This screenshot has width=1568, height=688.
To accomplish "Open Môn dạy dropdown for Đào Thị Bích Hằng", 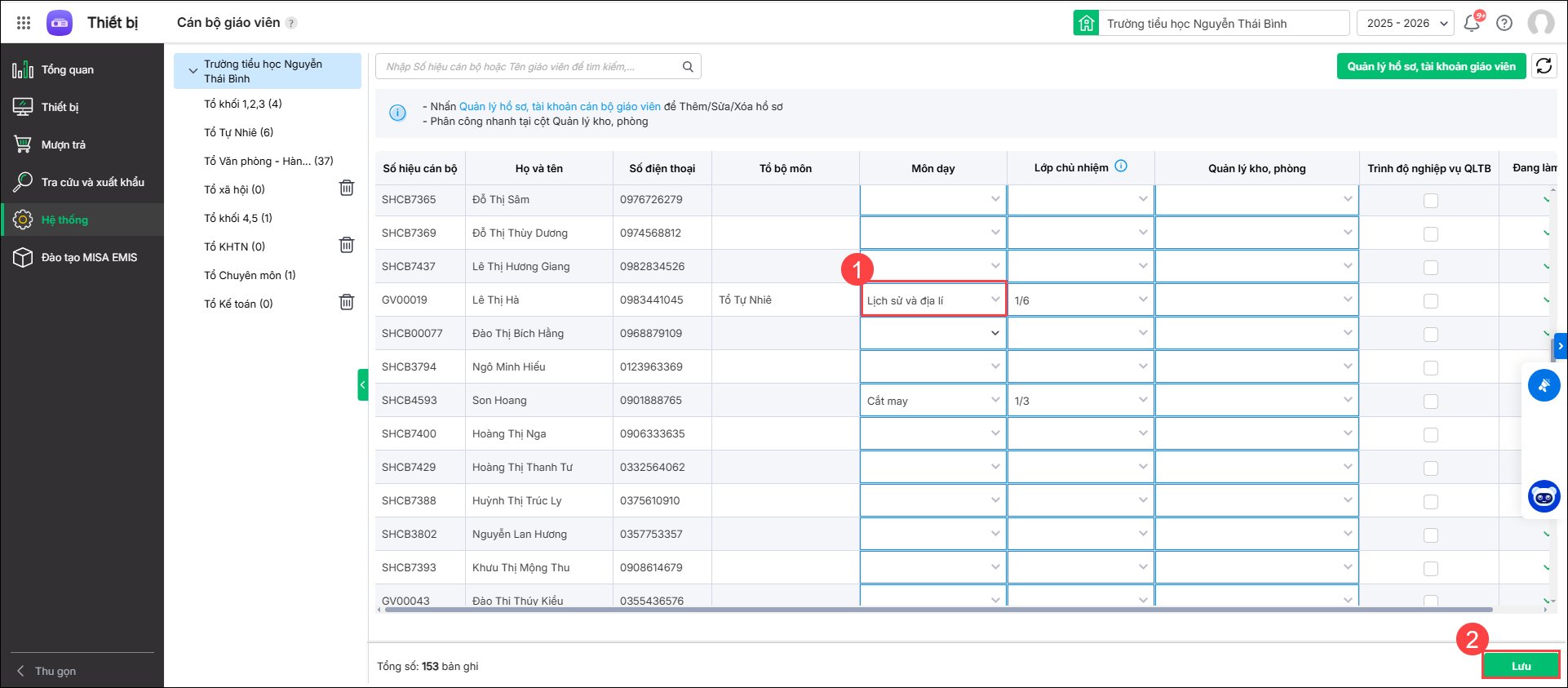I will (994, 333).
